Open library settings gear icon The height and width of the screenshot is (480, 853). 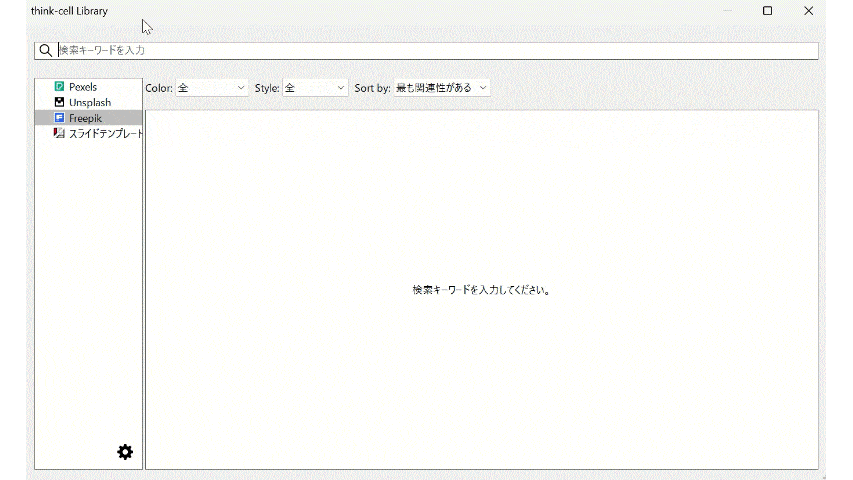(125, 452)
